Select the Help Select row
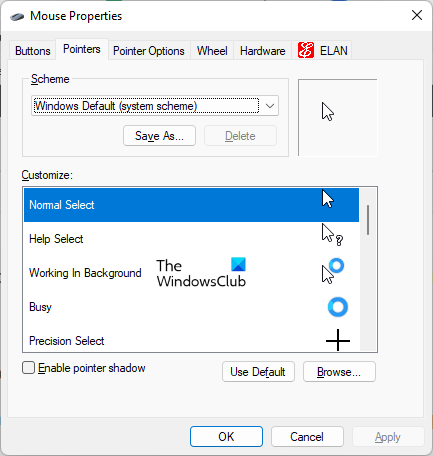Image resolution: width=433 pixels, height=456 pixels. (x=191, y=239)
